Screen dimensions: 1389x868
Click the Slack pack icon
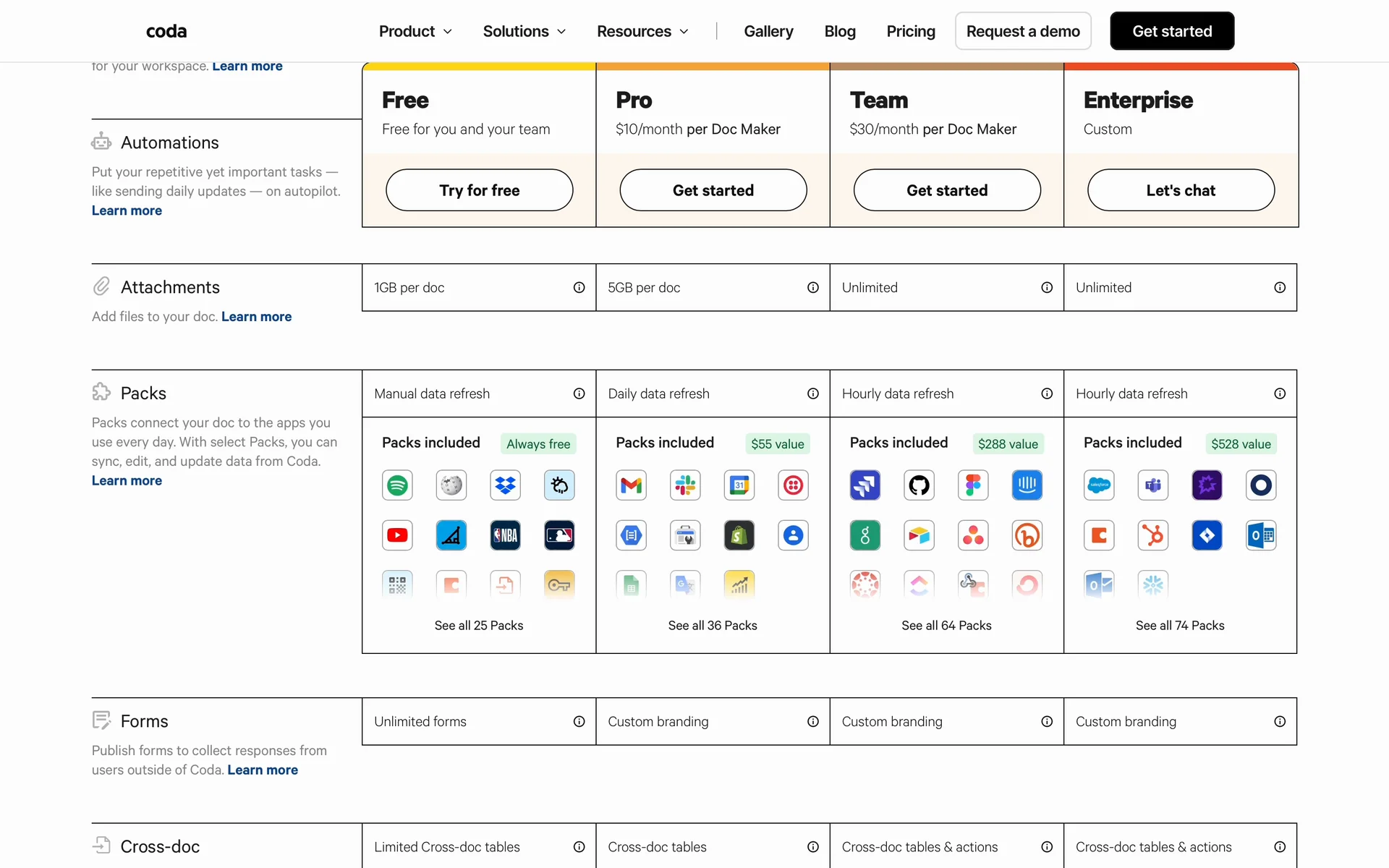pyautogui.click(x=685, y=485)
